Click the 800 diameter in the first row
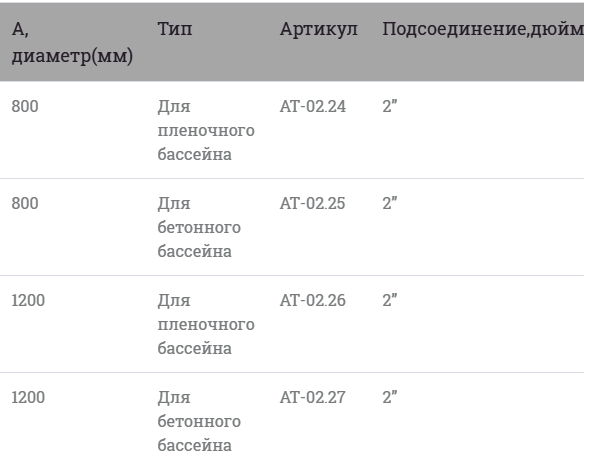The height and width of the screenshot is (462, 590). click(25, 106)
